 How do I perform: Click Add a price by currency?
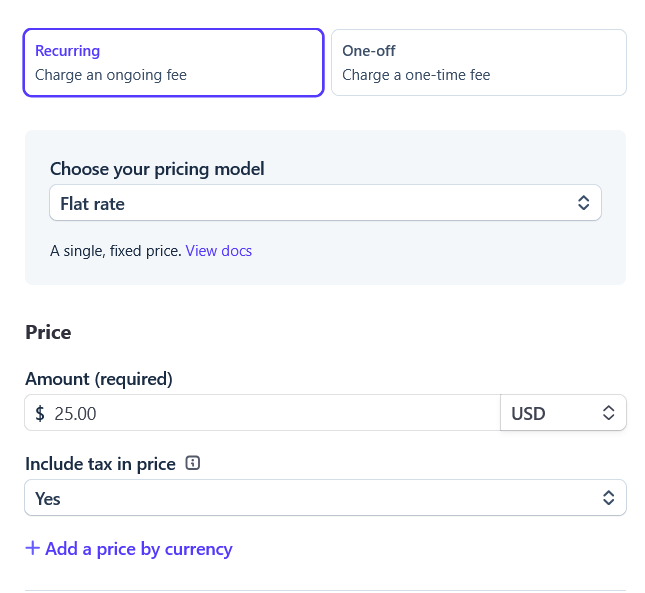[139, 549]
